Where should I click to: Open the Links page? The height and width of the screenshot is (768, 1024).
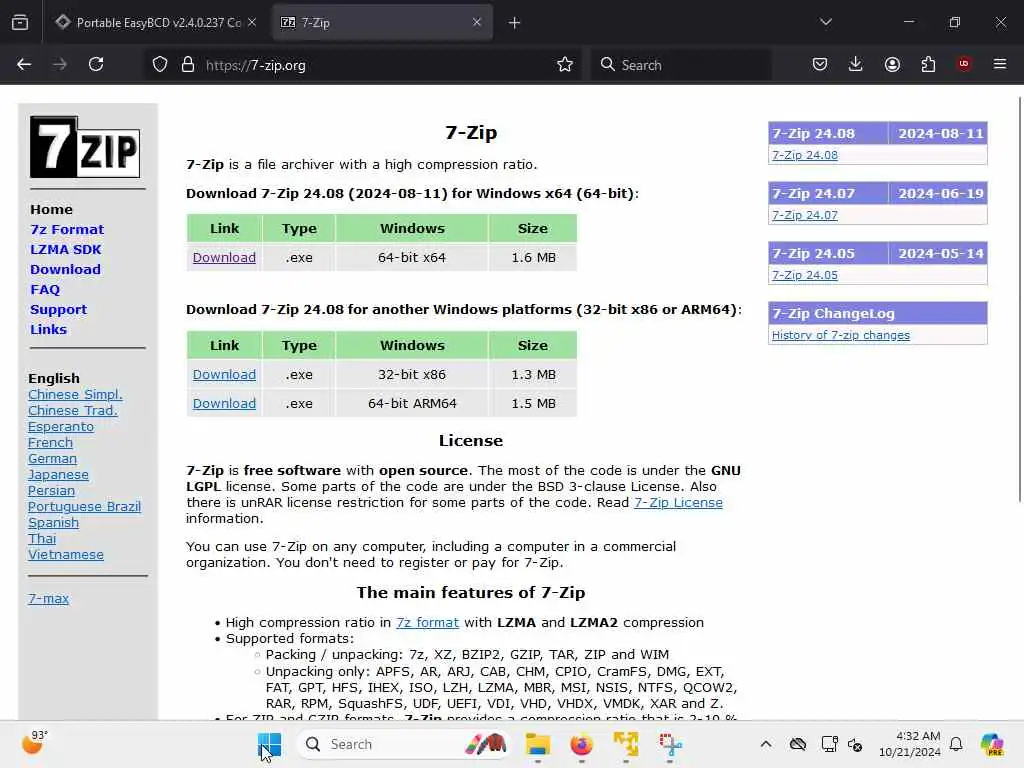(48, 329)
